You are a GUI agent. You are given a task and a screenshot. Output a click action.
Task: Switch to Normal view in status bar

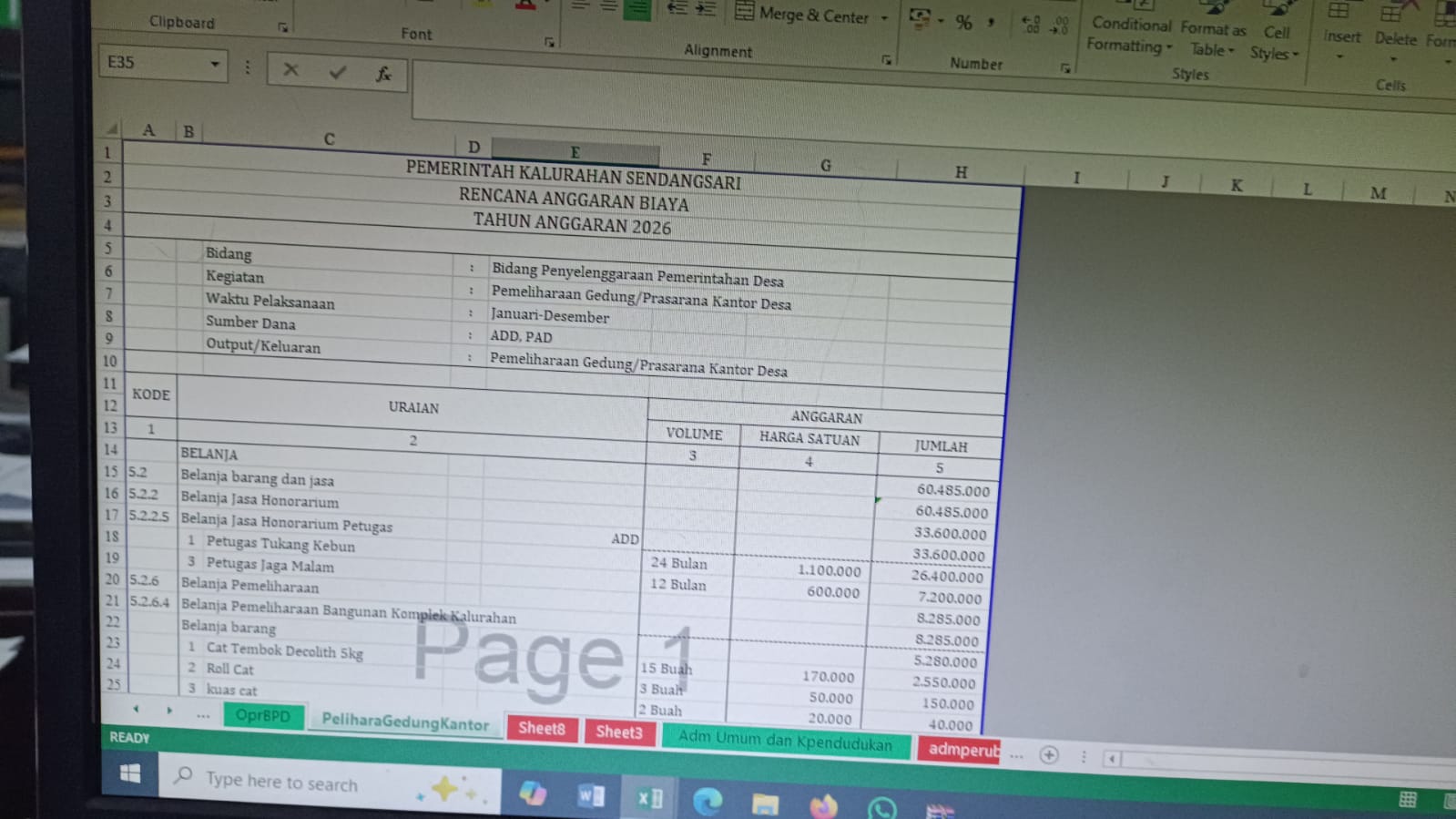click(1408, 800)
